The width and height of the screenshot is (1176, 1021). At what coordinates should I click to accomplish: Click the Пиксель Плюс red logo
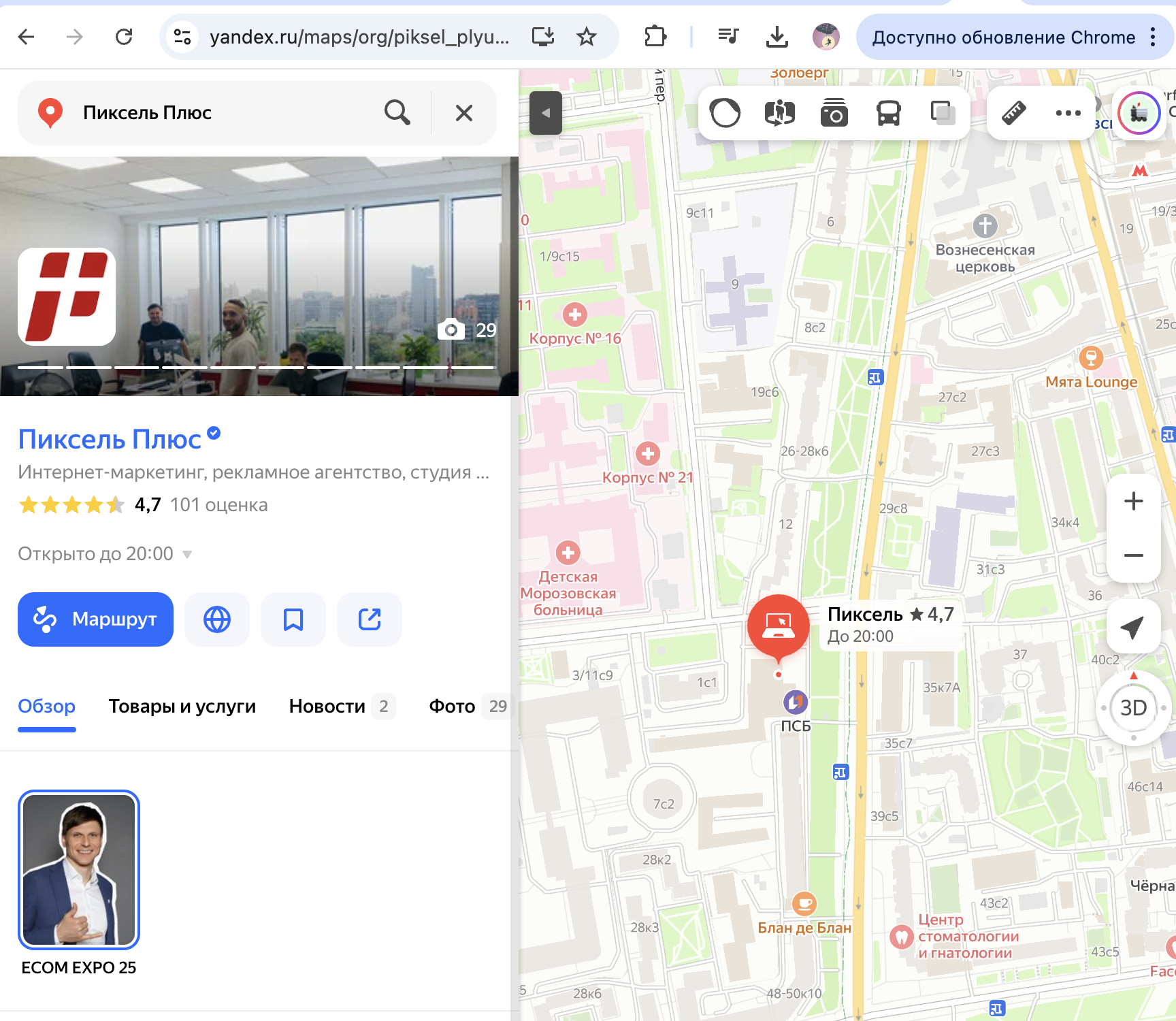click(67, 297)
